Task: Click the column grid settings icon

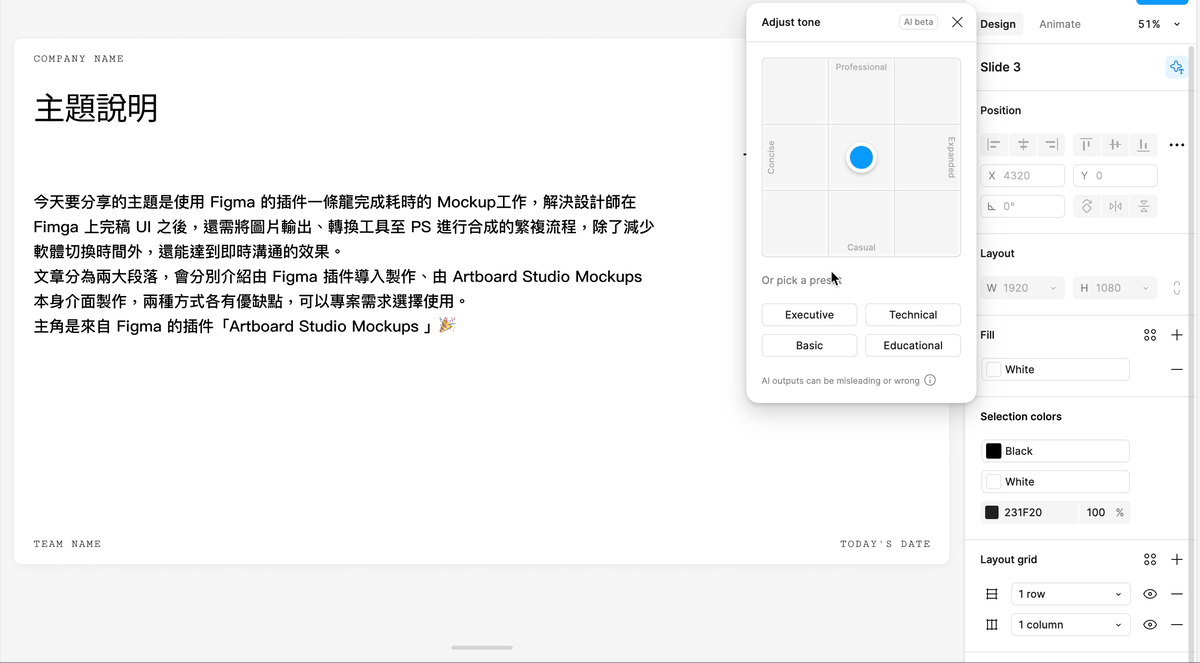Action: (x=992, y=625)
